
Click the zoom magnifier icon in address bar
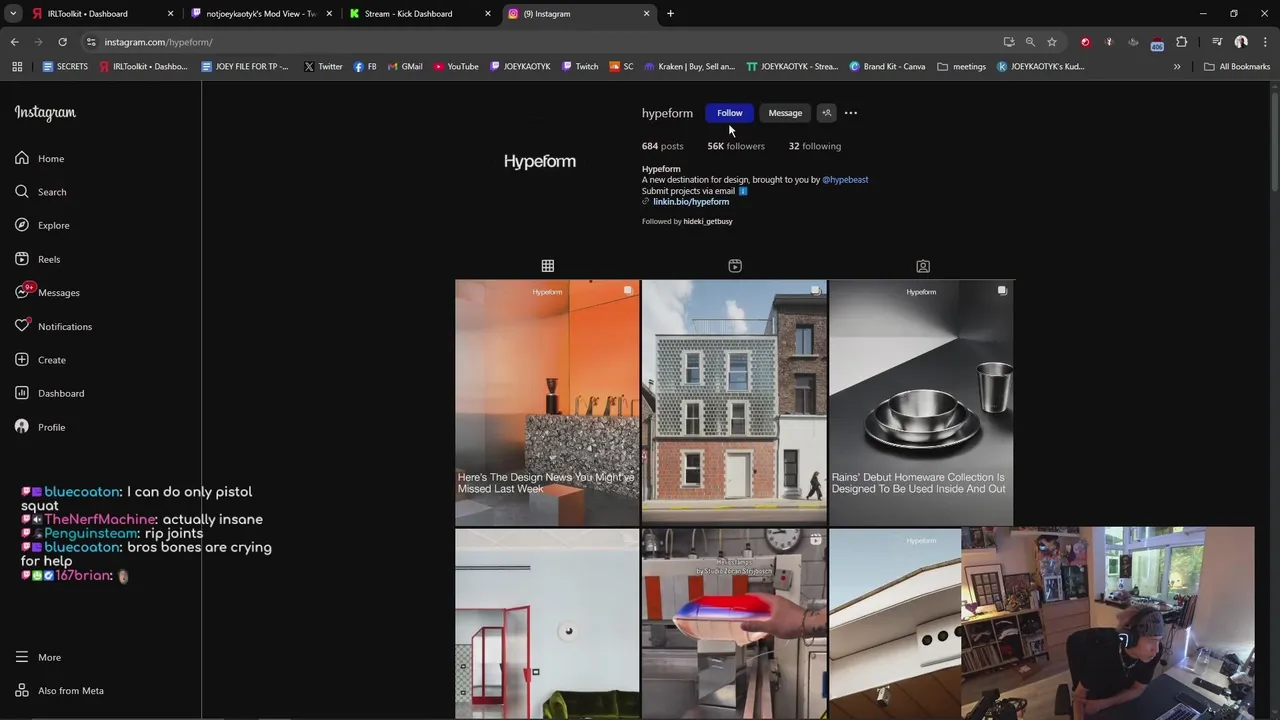(1030, 42)
